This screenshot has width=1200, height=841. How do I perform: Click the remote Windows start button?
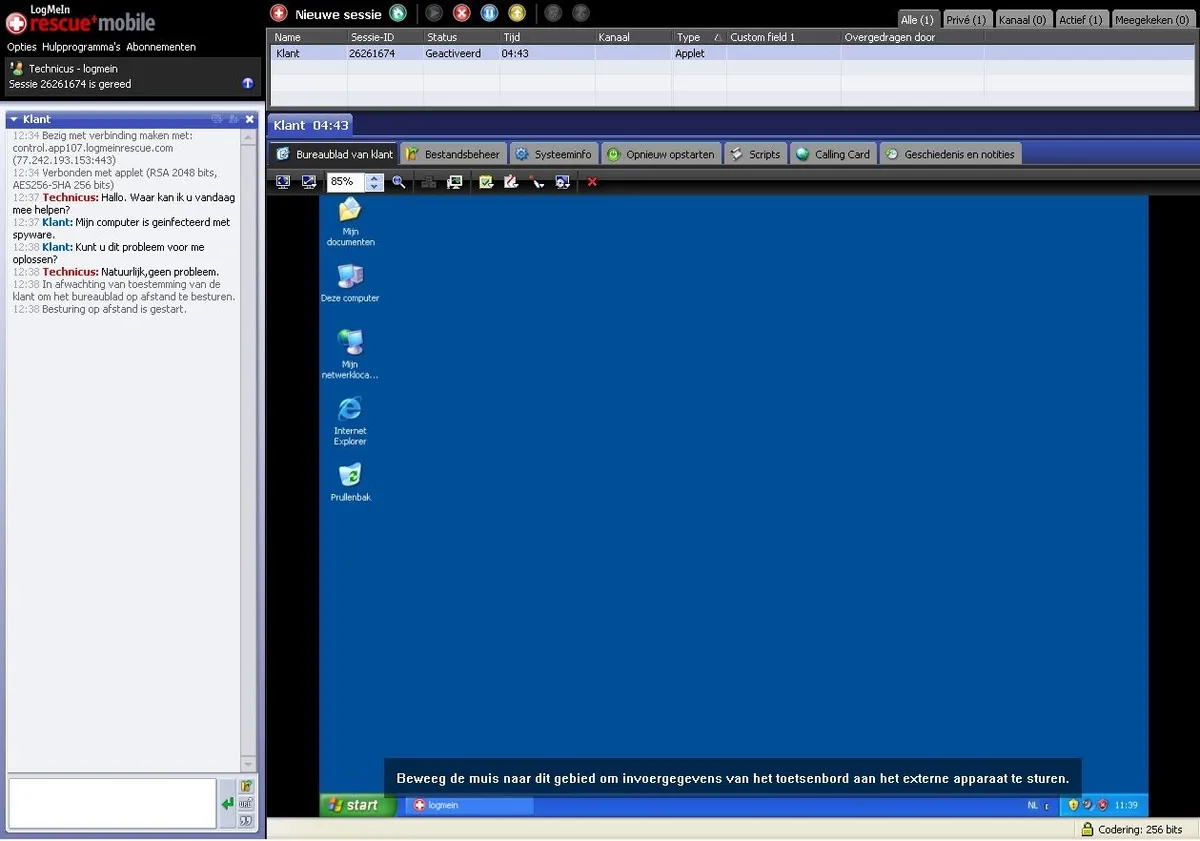coord(357,805)
